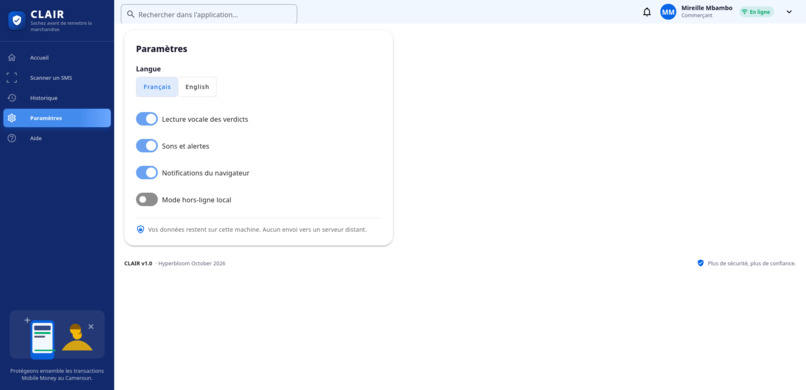Click the Mode hors-ligne local label
The image size is (806, 390).
click(196, 200)
